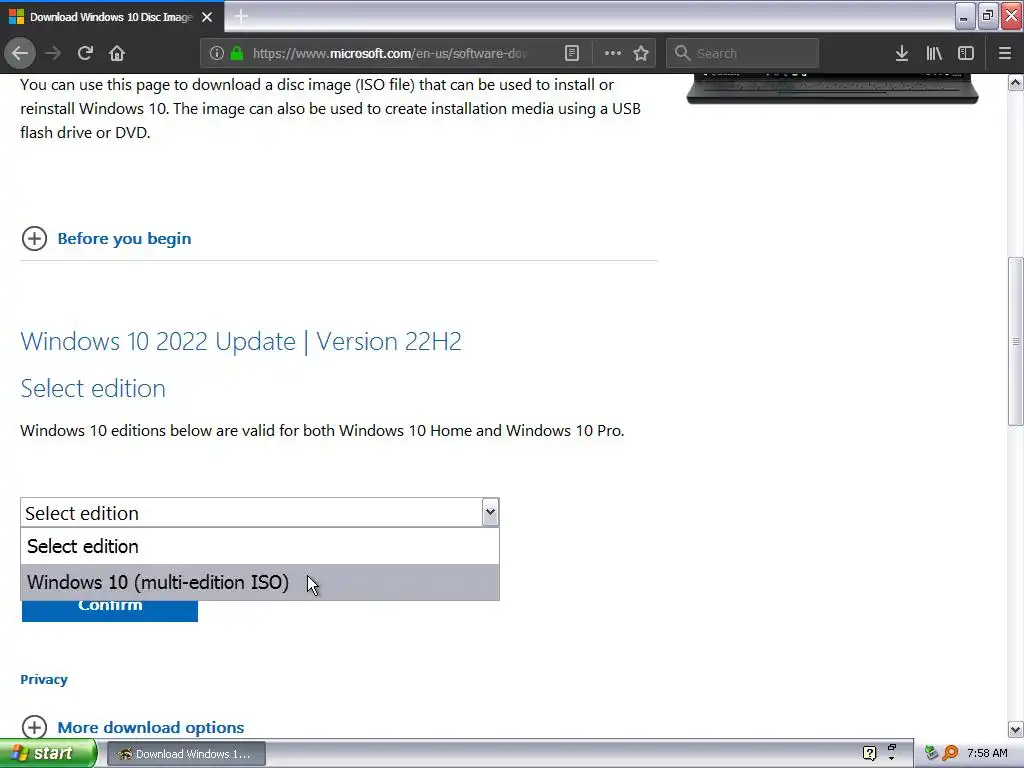
Task: Choose the Select edition placeholder option
Action: click(260, 546)
